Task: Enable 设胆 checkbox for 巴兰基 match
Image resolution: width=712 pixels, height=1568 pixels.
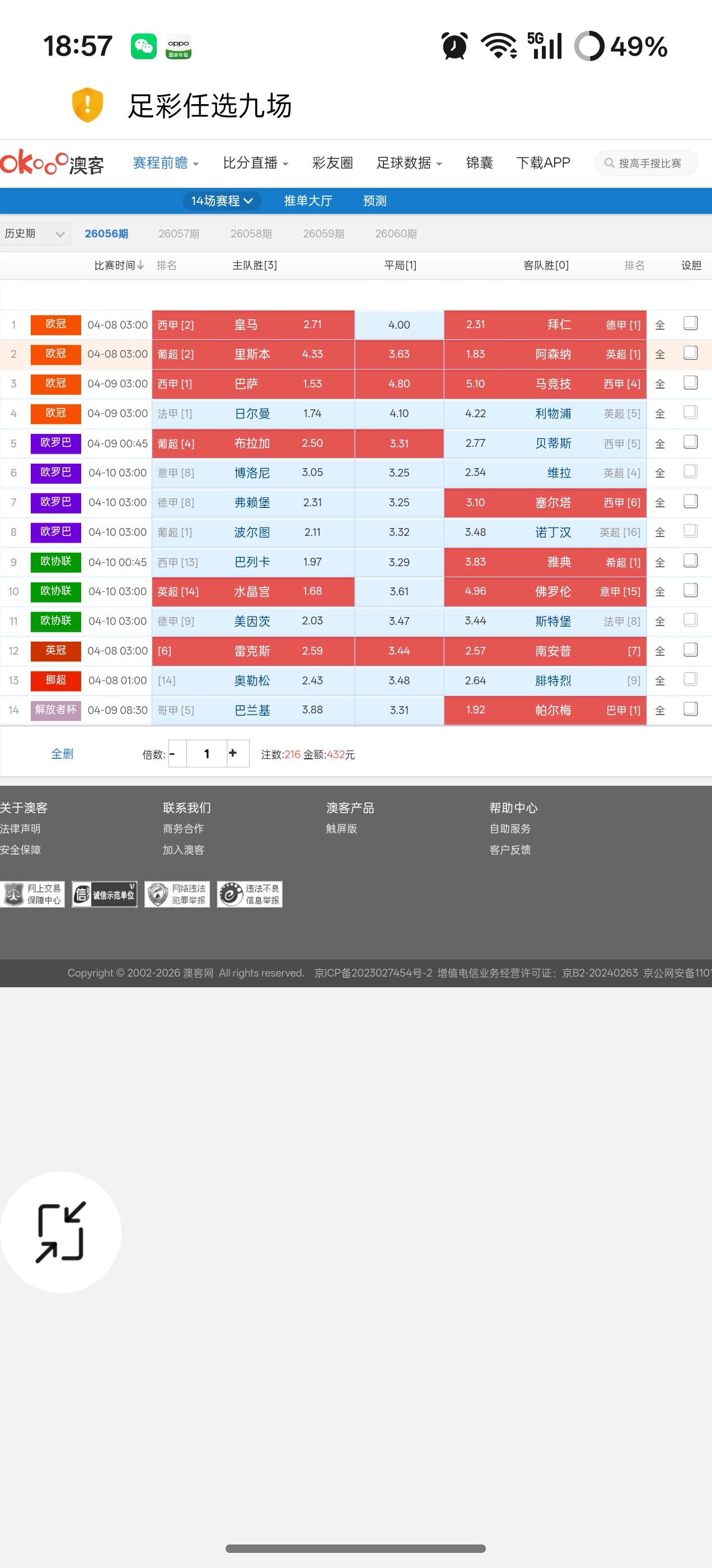Action: point(690,709)
